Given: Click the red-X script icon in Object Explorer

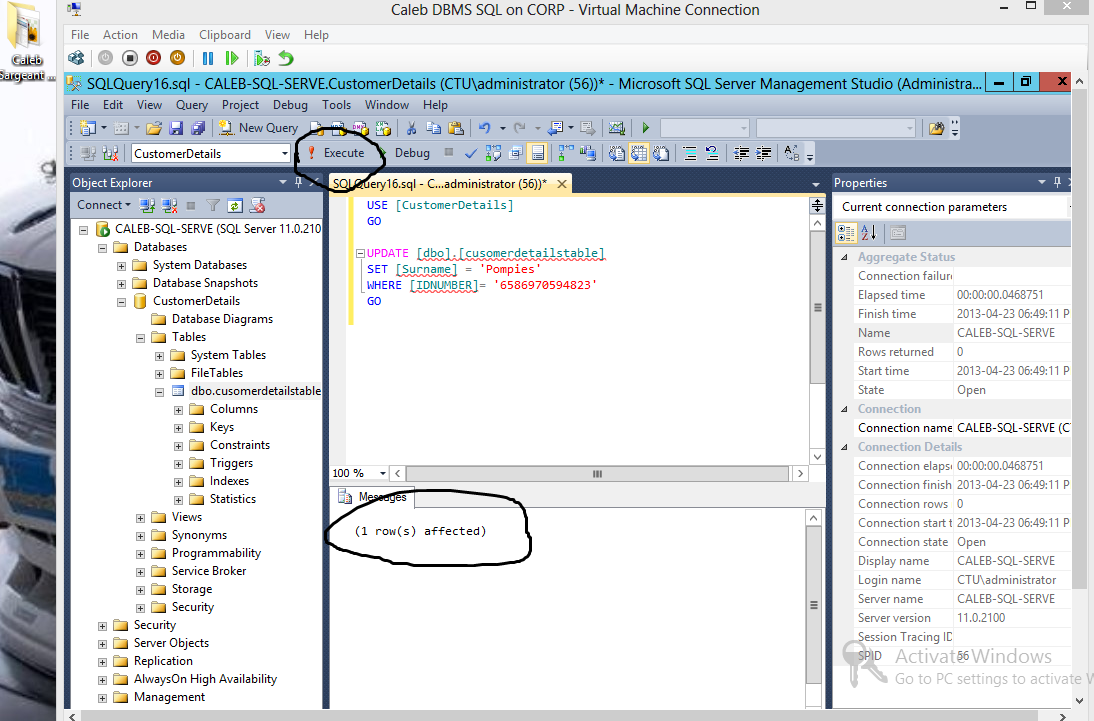Looking at the screenshot, I should click(x=257, y=205).
